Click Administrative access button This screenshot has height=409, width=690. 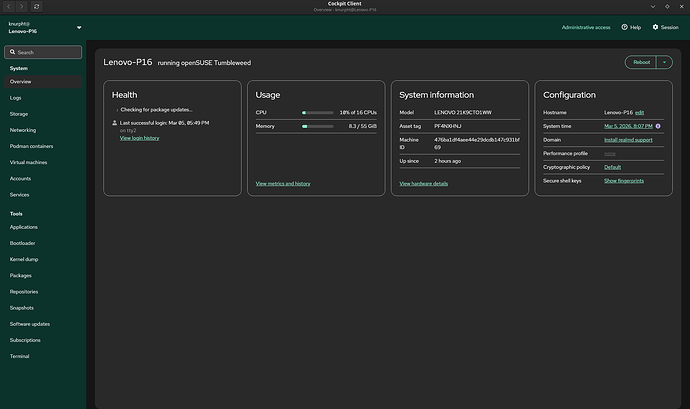point(586,27)
